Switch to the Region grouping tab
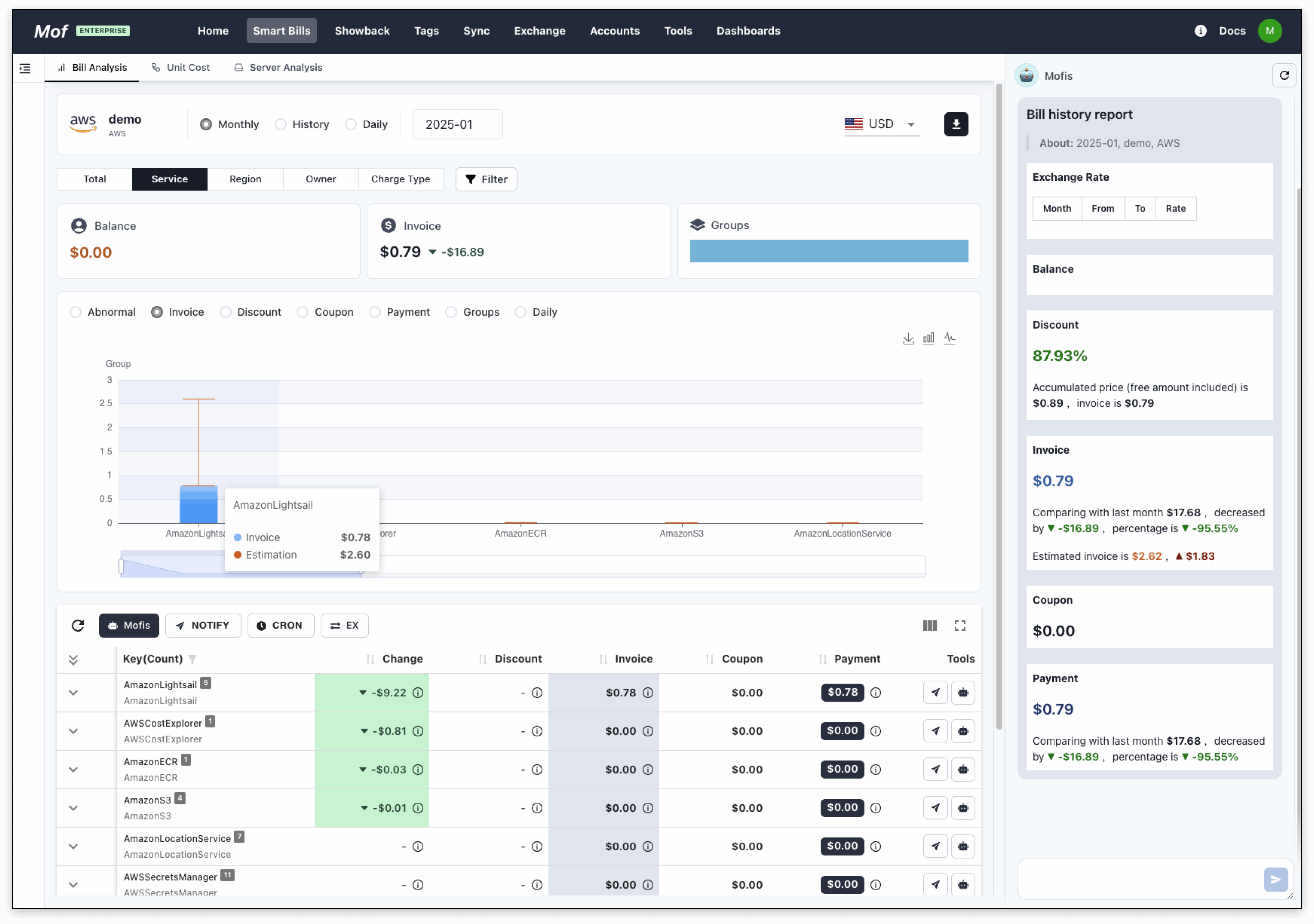Viewport: 1314px width, 924px height. 245,179
